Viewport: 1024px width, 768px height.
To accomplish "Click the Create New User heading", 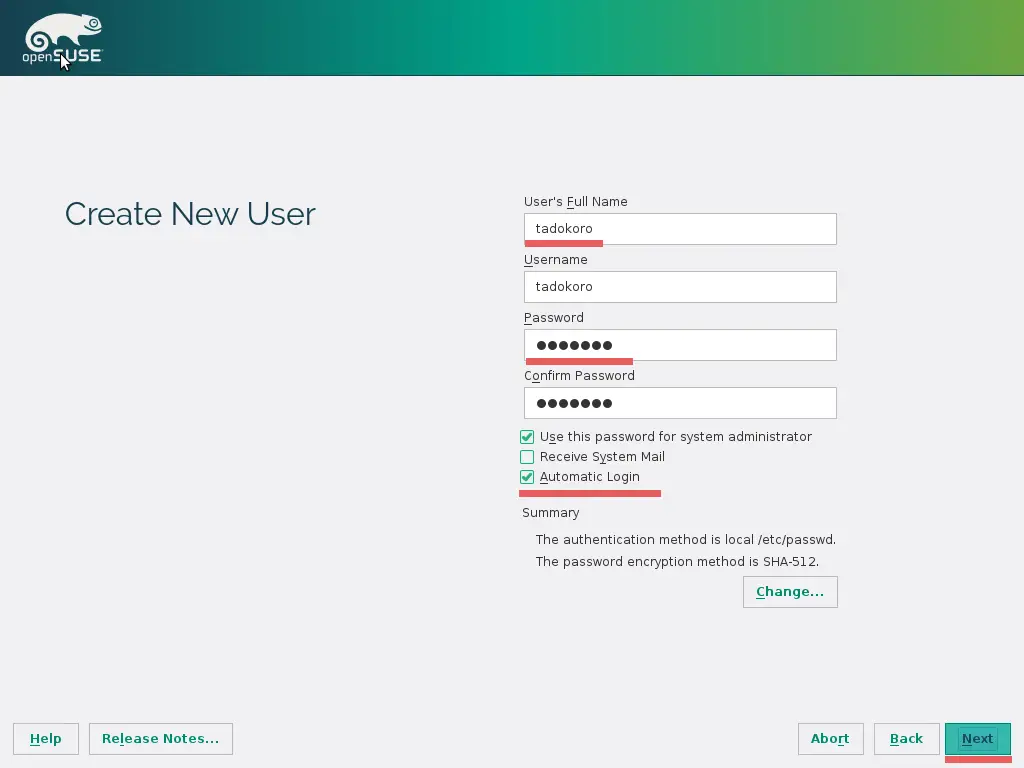I will [190, 214].
